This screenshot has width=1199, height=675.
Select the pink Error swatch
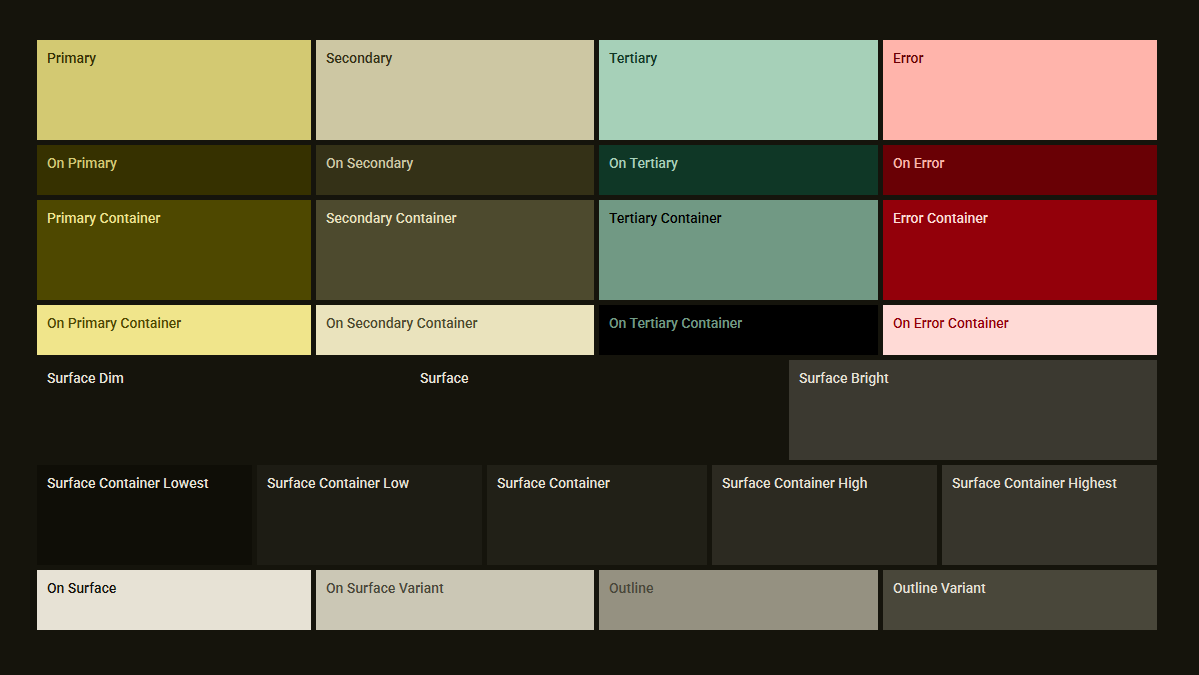tap(1019, 90)
